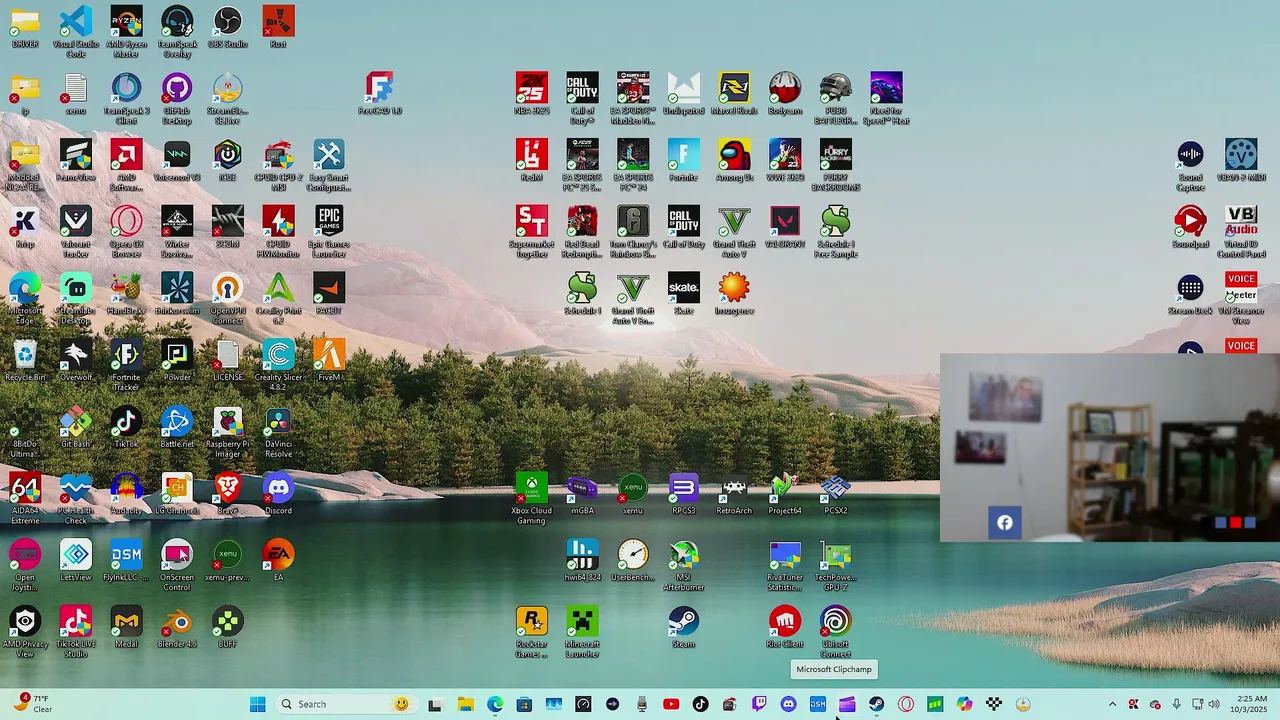
Task: Open YouTube from the taskbar
Action: click(x=671, y=704)
